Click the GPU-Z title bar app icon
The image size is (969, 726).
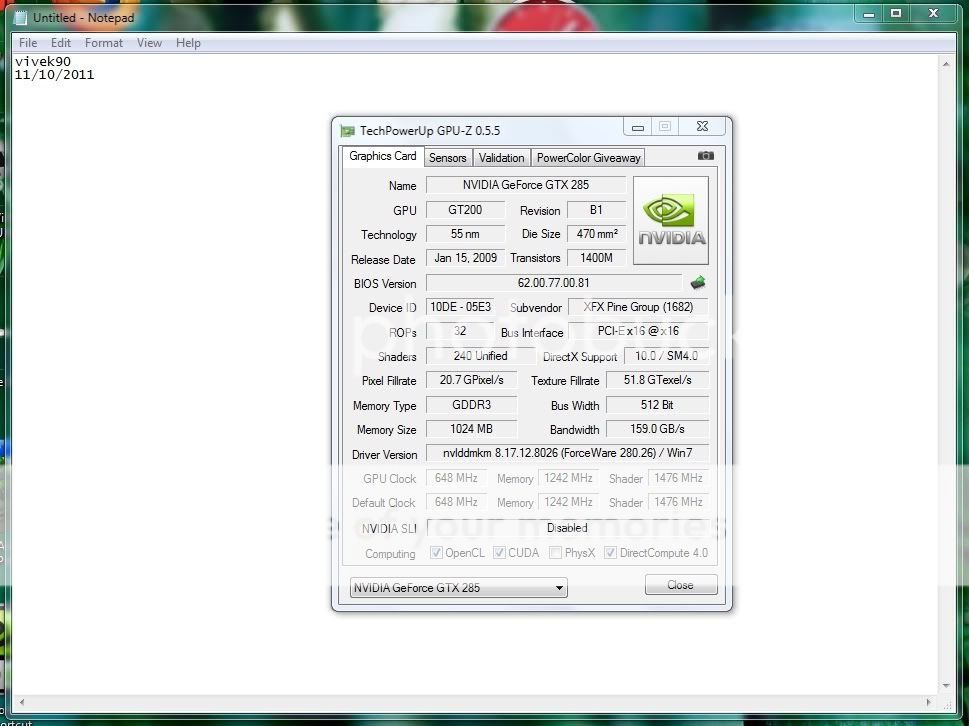click(x=348, y=131)
